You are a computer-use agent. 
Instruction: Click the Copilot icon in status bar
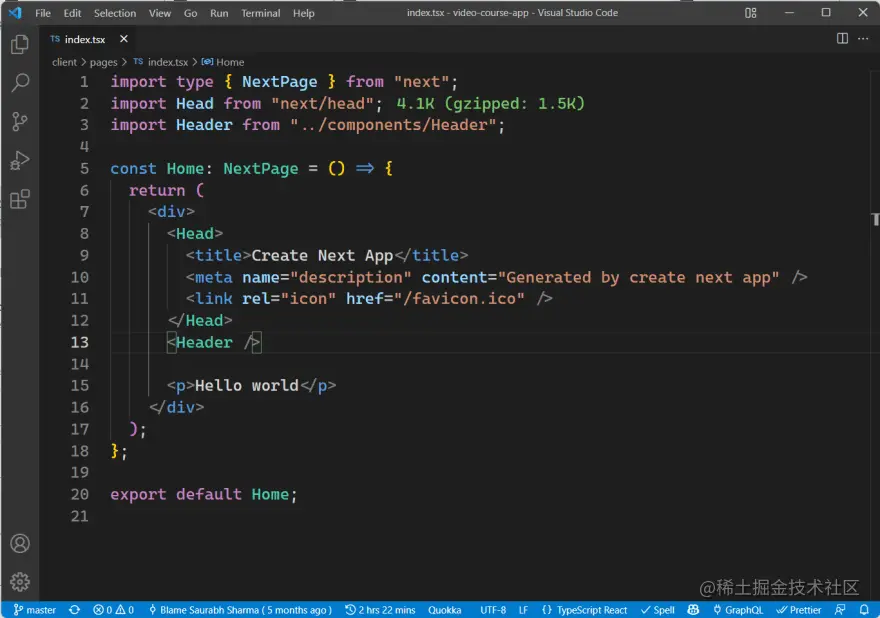(693, 610)
